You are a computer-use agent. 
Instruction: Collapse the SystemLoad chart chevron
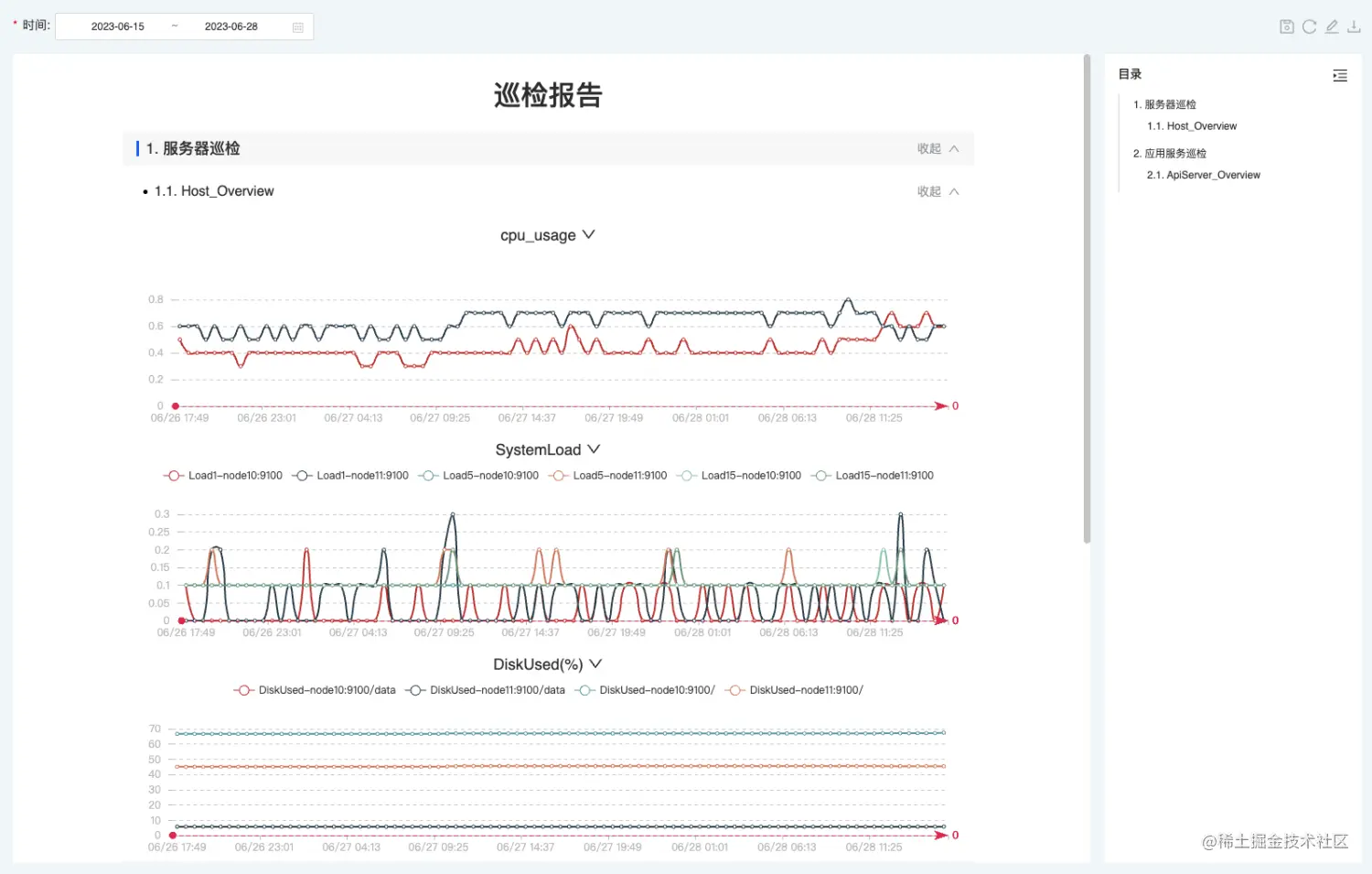[x=594, y=449]
